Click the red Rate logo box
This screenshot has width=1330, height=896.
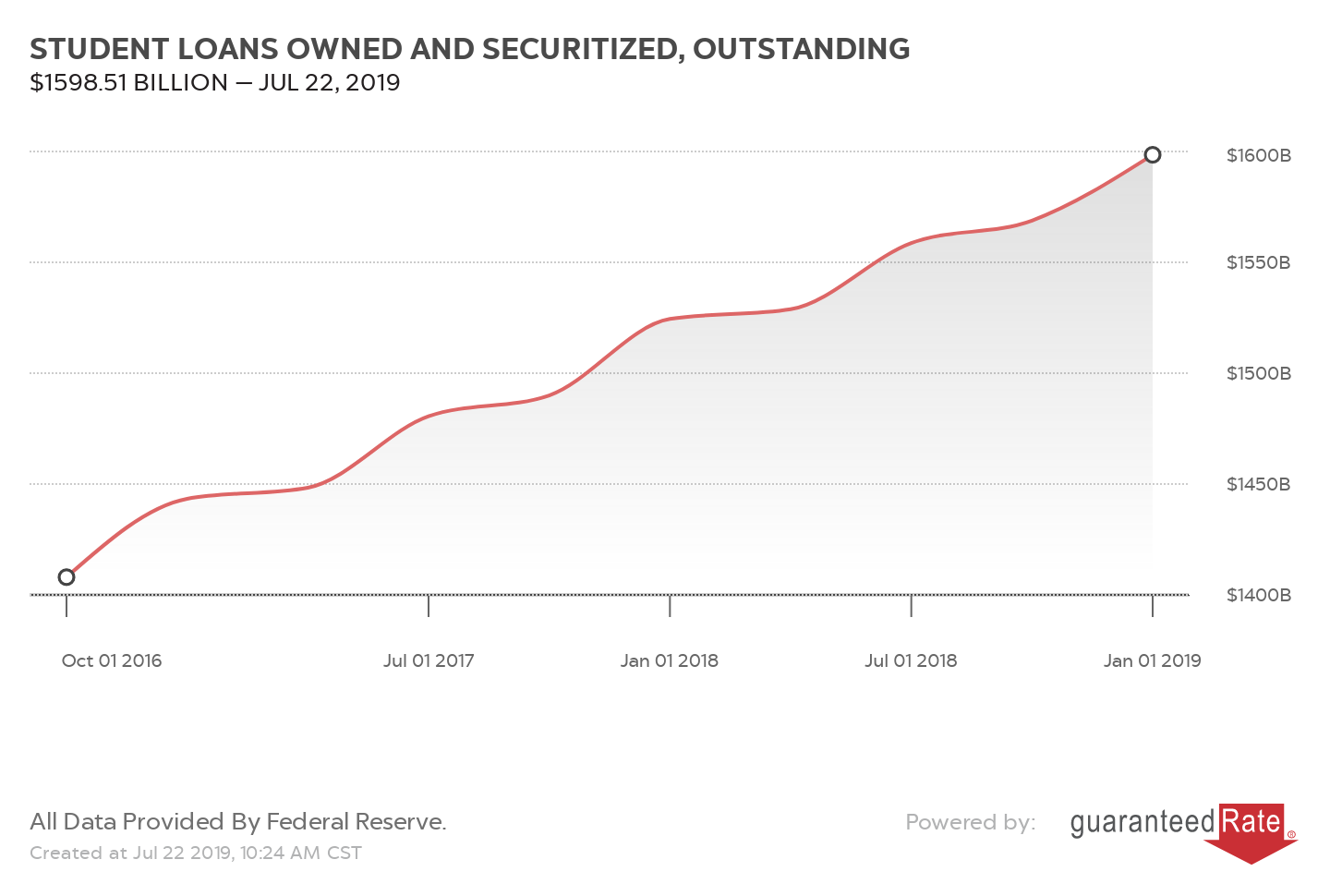(x=1251, y=822)
